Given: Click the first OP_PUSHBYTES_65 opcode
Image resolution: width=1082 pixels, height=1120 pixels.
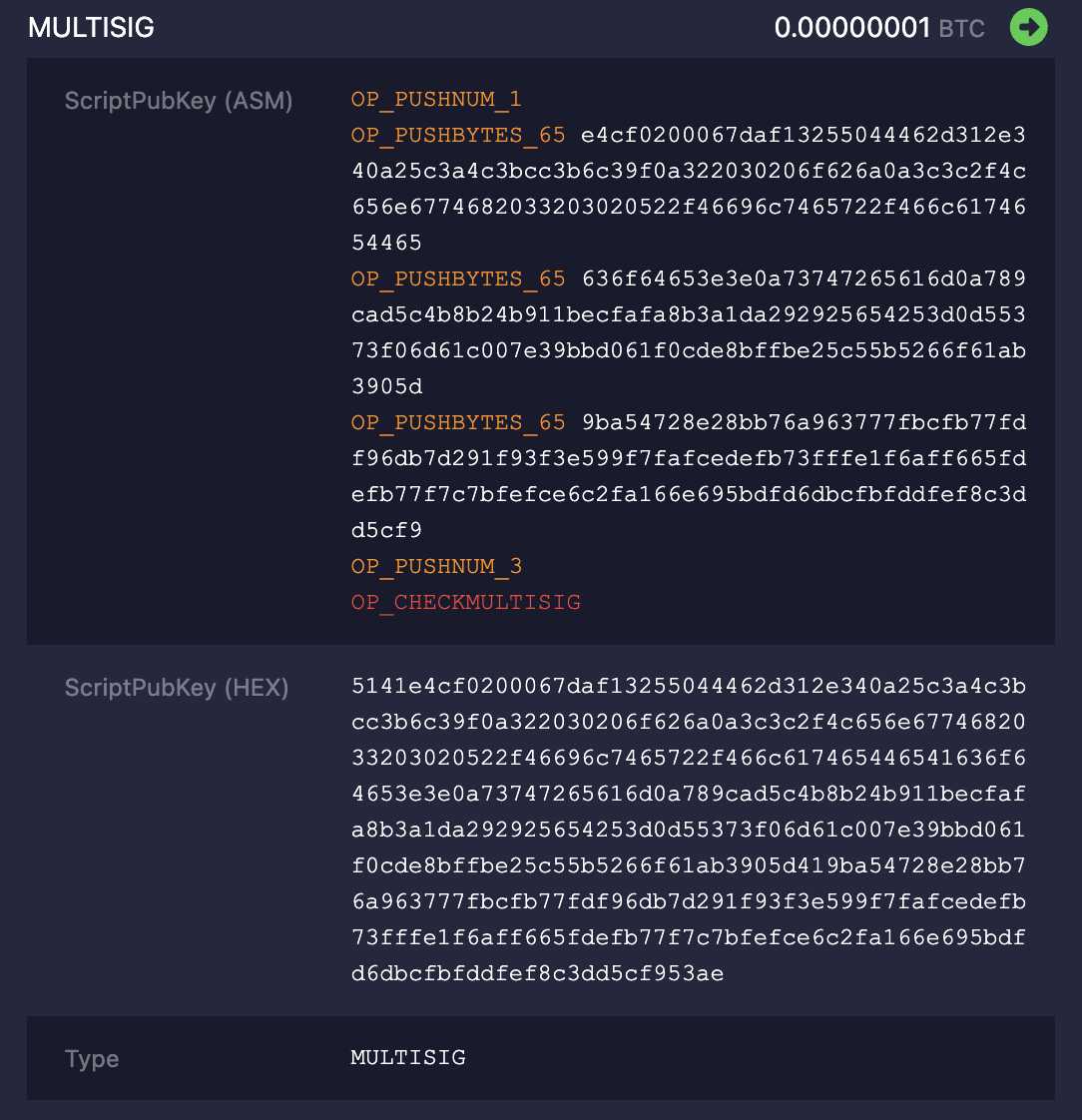Looking at the screenshot, I should point(457,135).
